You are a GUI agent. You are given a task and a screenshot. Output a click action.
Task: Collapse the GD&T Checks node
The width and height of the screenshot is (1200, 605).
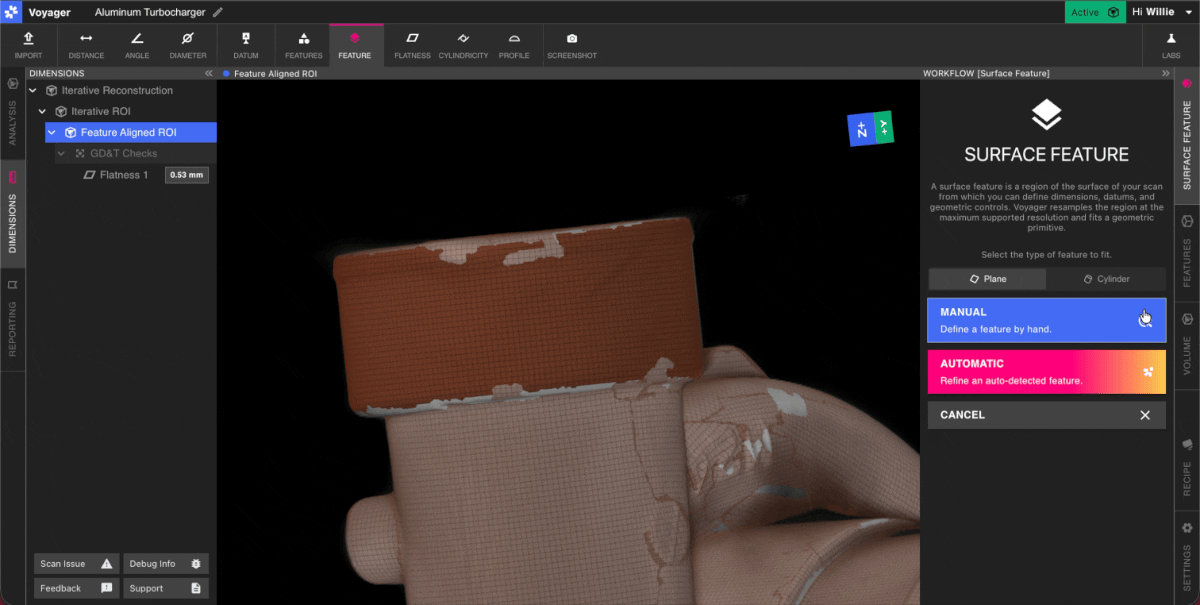click(61, 153)
